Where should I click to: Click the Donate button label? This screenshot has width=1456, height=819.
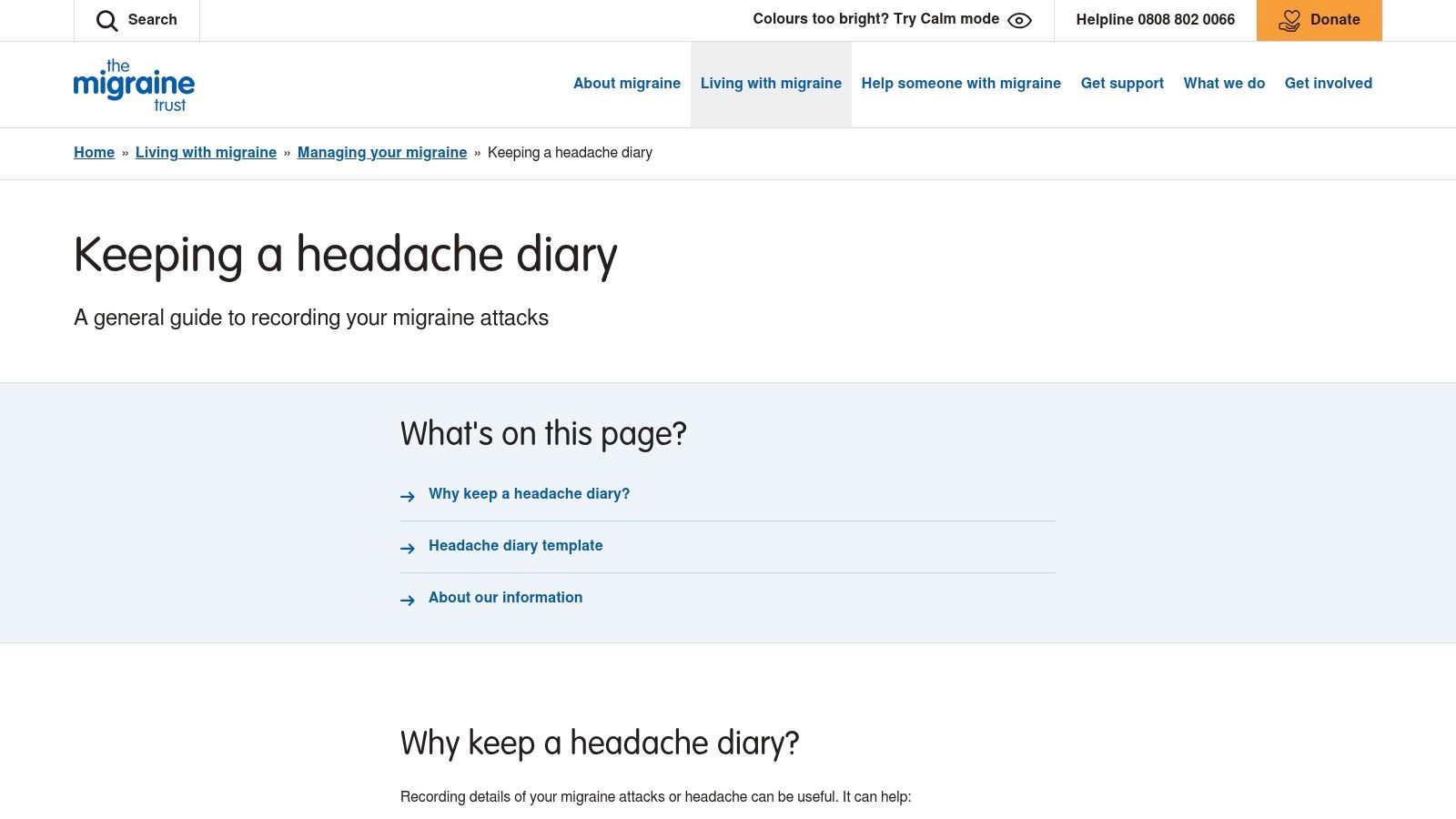pyautogui.click(x=1335, y=20)
